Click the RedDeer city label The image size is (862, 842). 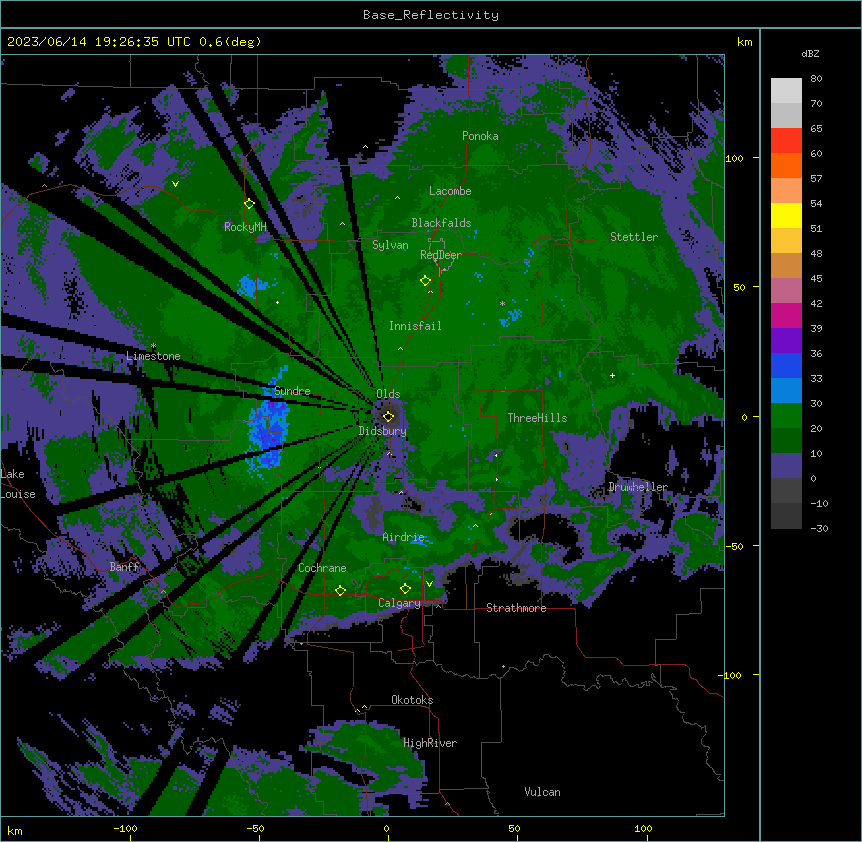tap(441, 255)
